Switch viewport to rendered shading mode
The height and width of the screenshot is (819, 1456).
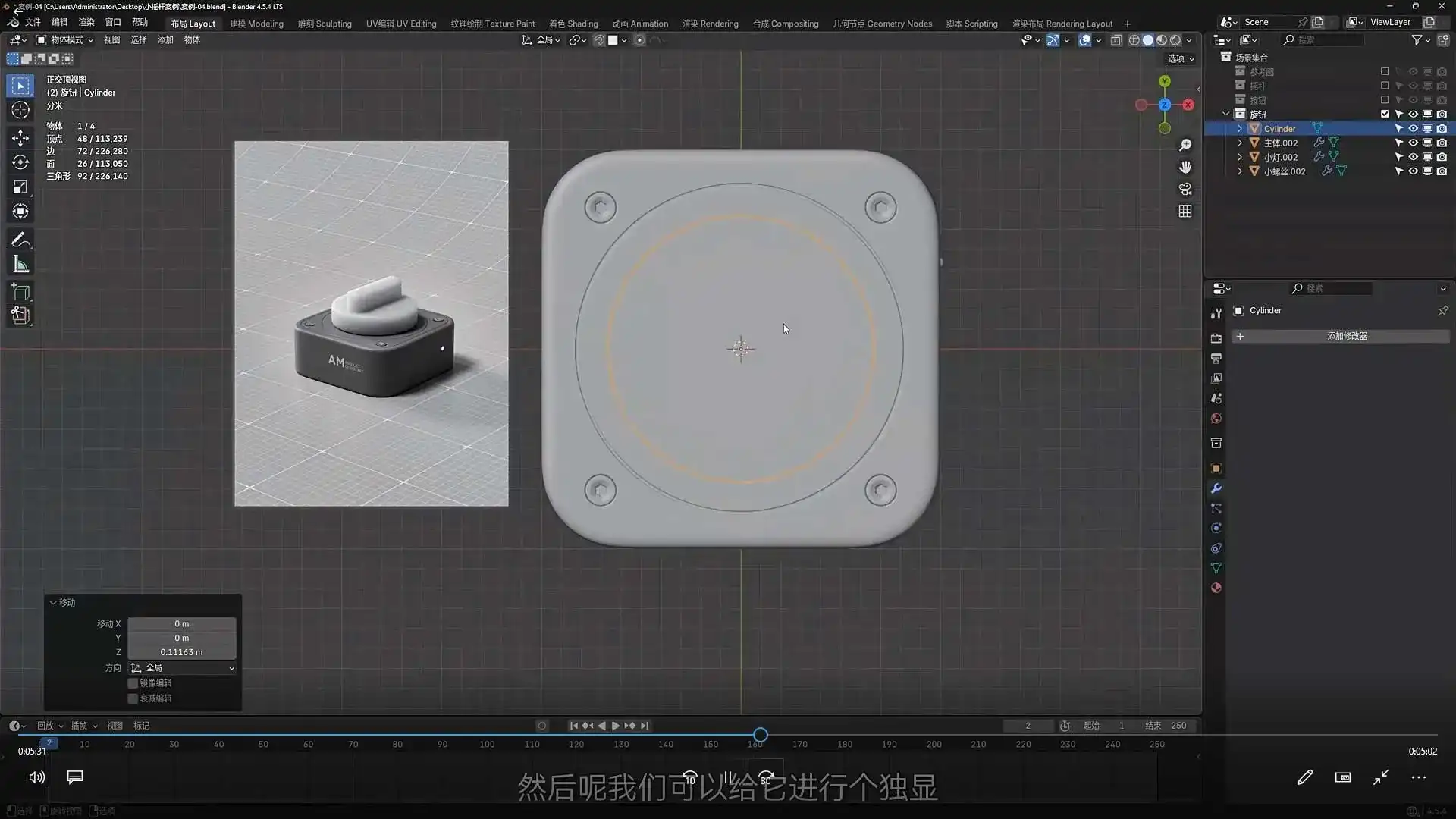[1175, 40]
